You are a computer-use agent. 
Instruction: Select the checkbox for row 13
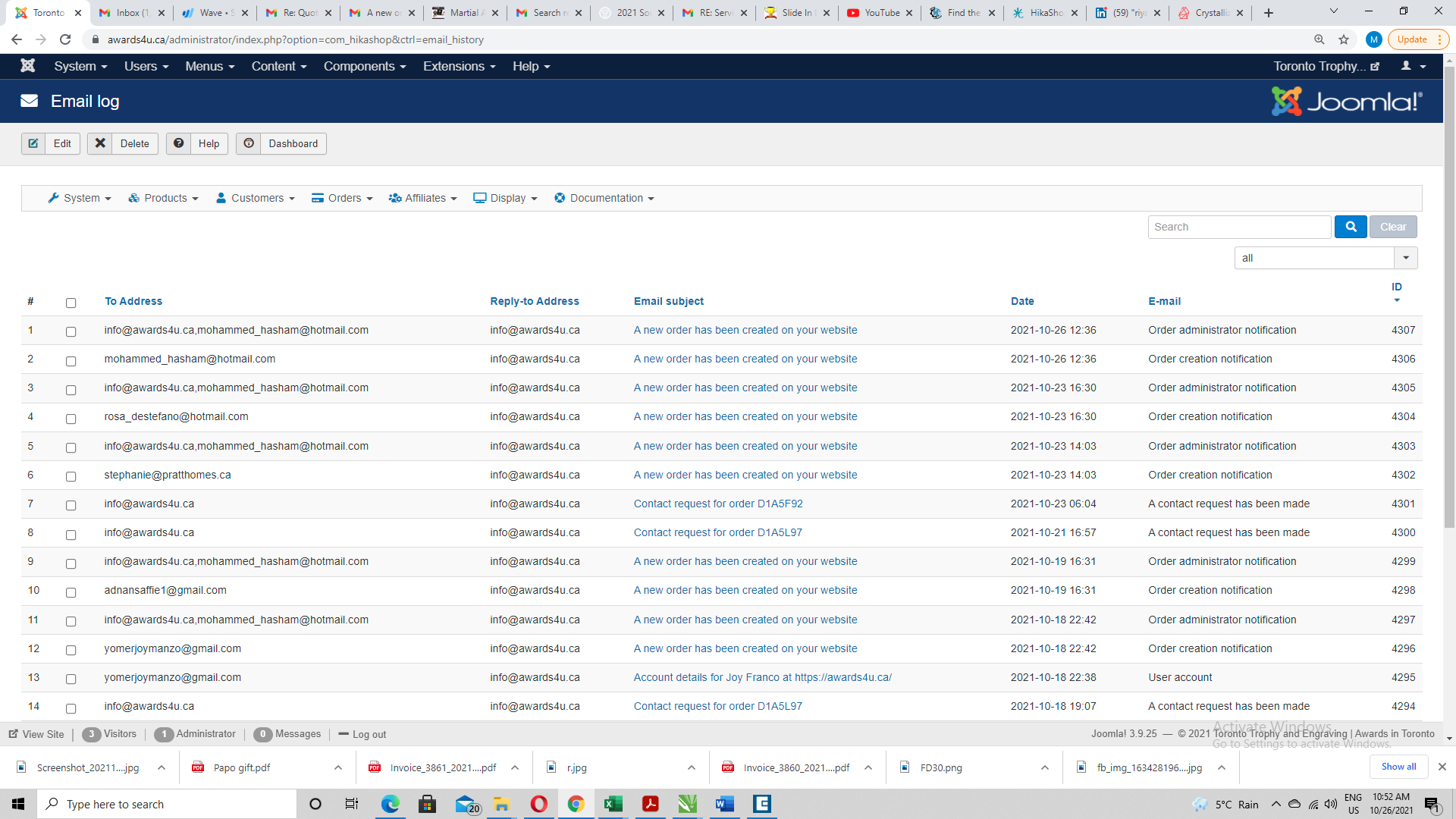click(x=71, y=679)
